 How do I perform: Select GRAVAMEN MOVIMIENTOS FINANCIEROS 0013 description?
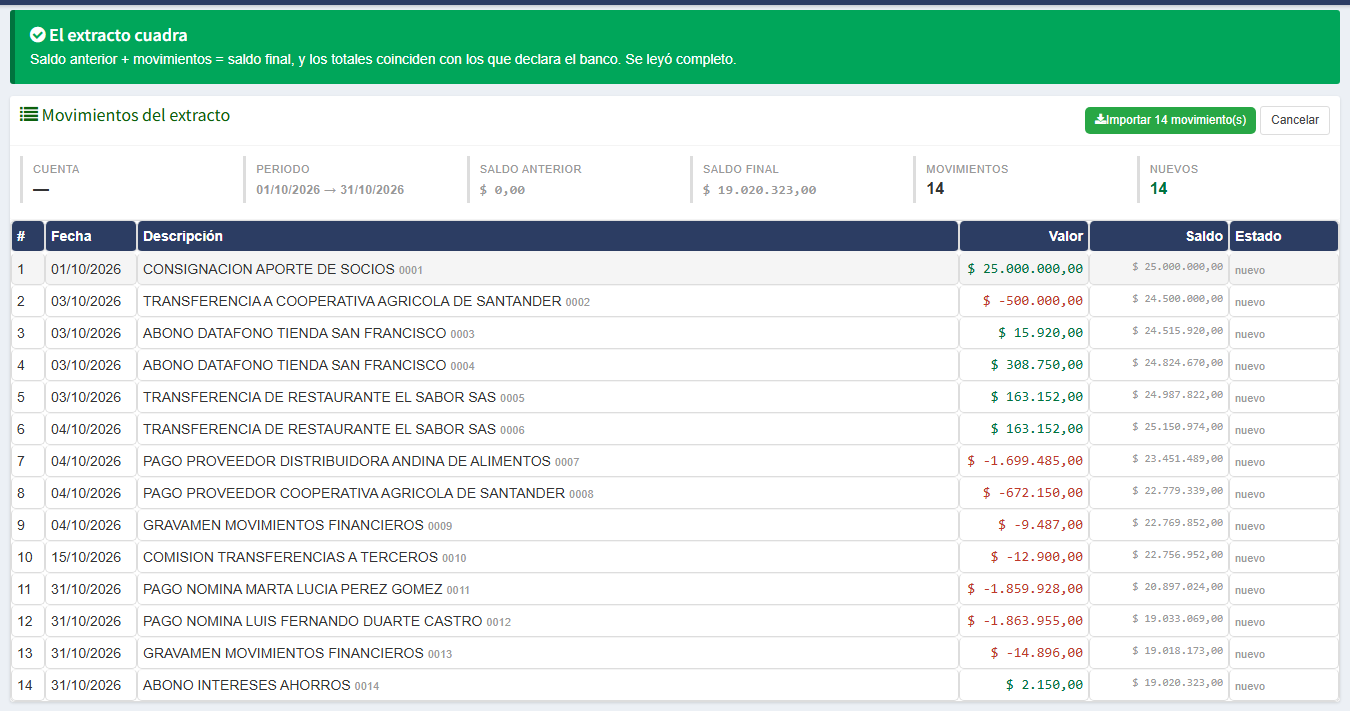(283, 653)
